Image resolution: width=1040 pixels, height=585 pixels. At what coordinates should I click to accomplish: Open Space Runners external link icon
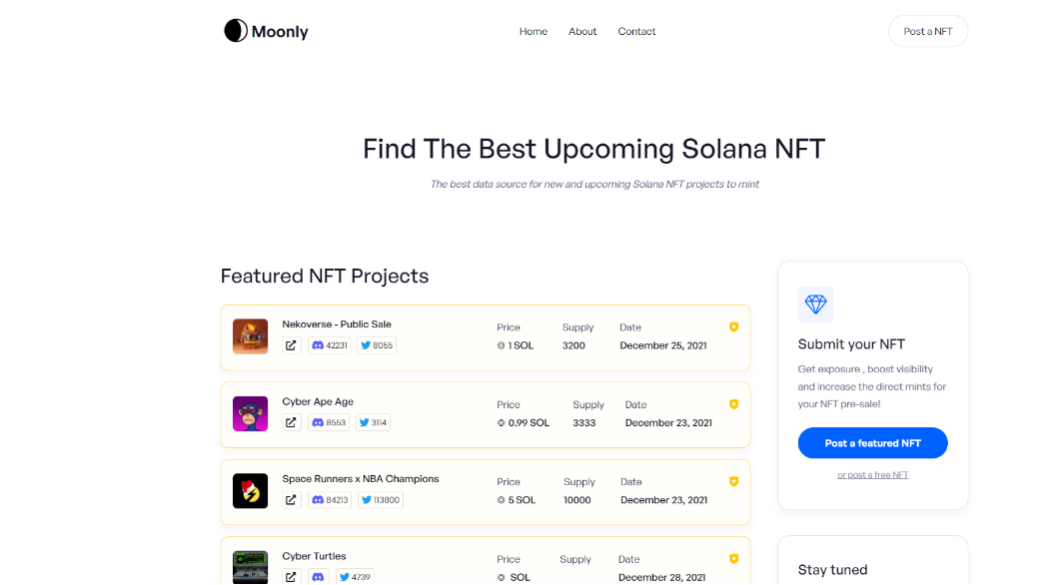point(291,500)
